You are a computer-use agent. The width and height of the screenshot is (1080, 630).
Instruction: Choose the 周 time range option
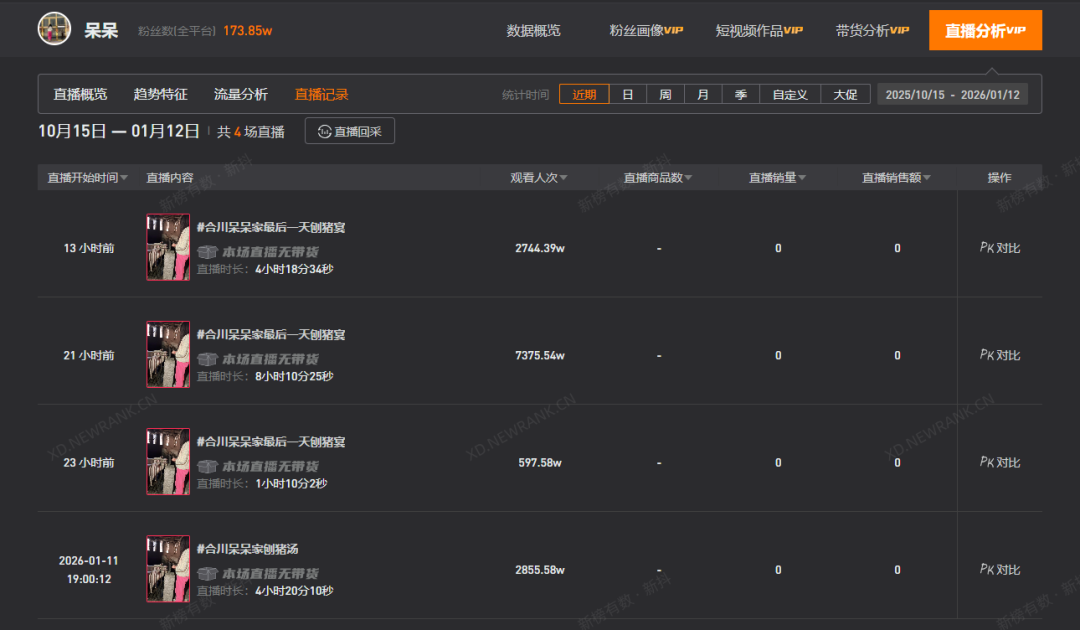[665, 95]
